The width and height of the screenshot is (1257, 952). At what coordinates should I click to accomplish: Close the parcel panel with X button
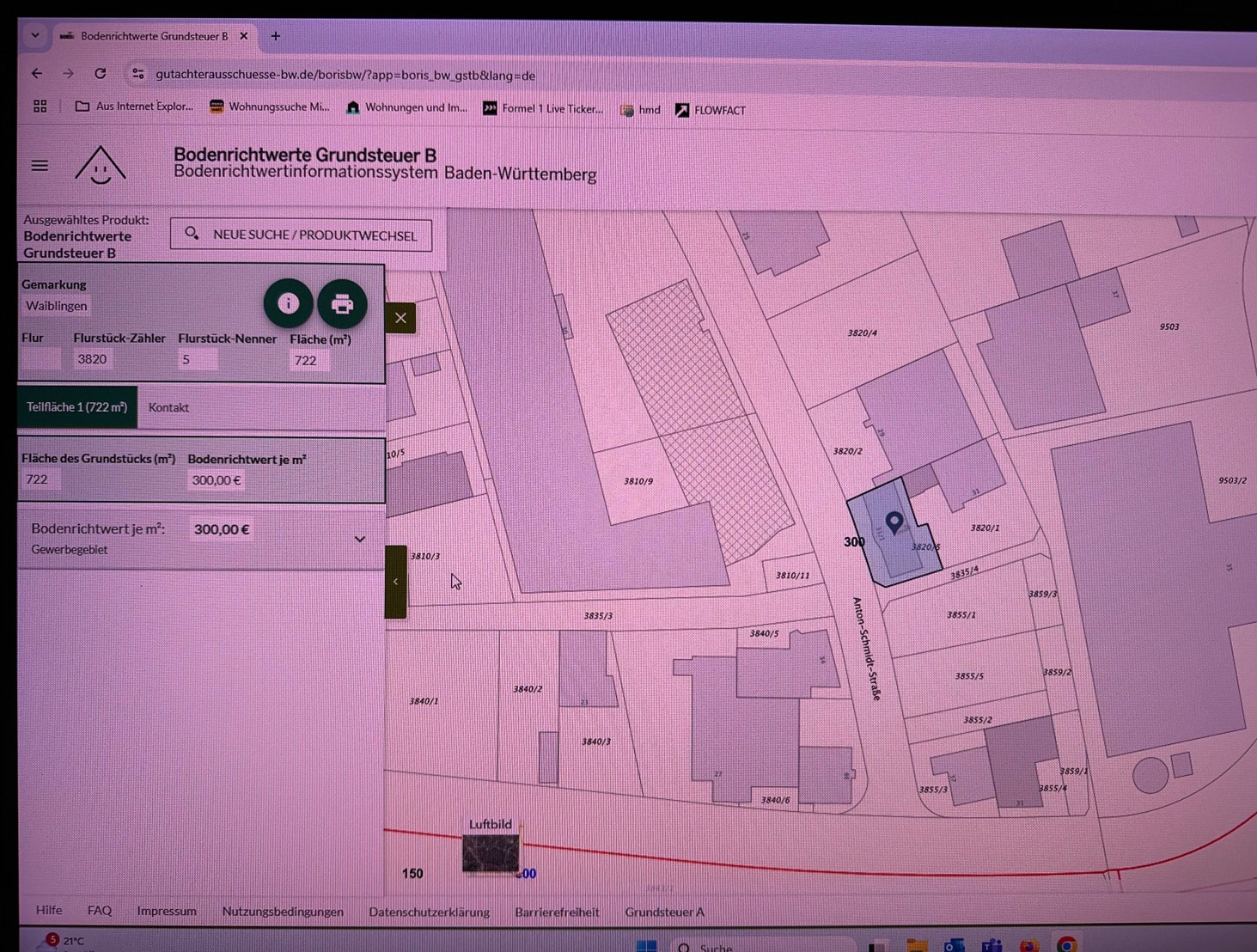pyautogui.click(x=400, y=318)
